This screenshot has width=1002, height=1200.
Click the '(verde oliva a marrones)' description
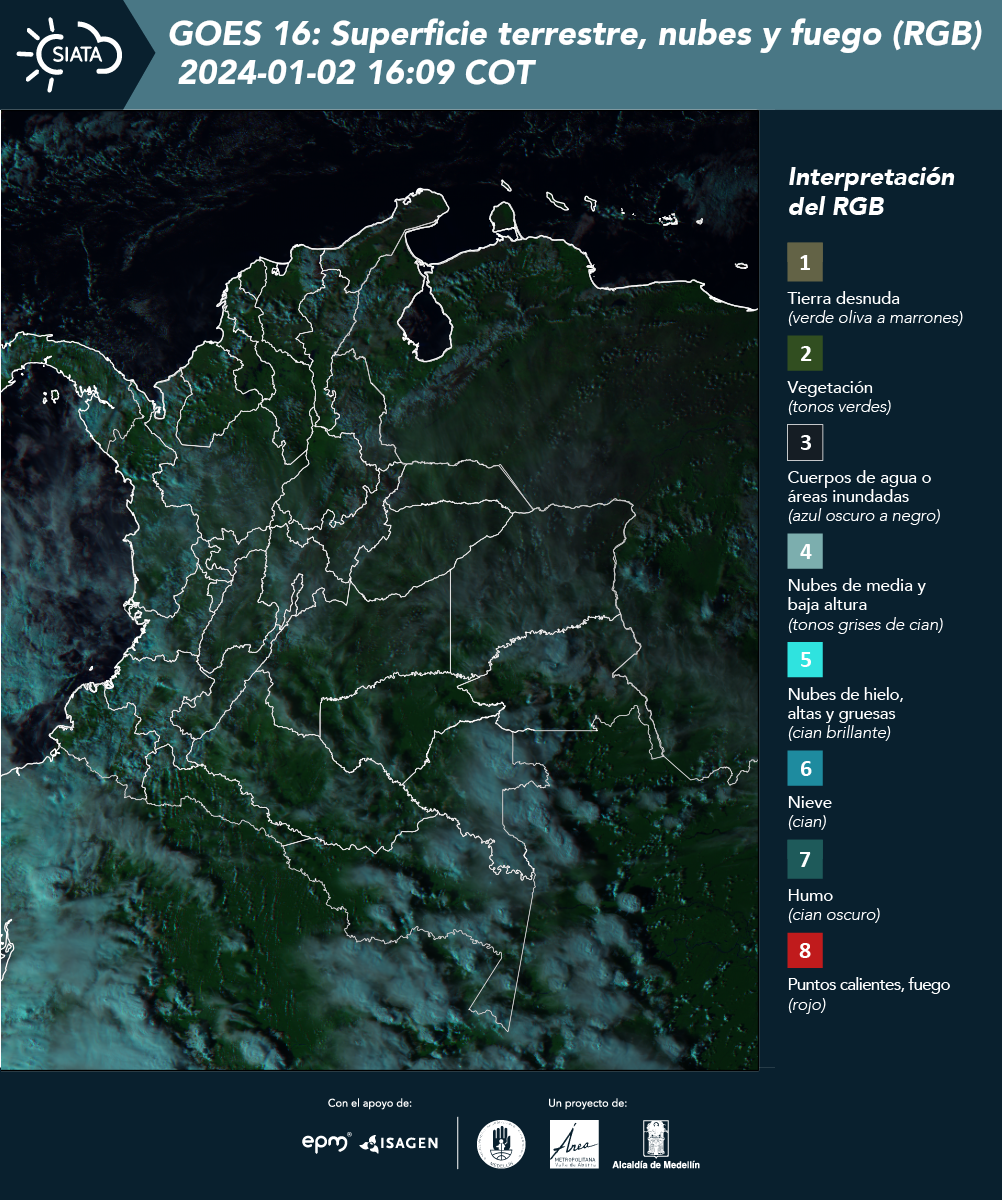875,318
